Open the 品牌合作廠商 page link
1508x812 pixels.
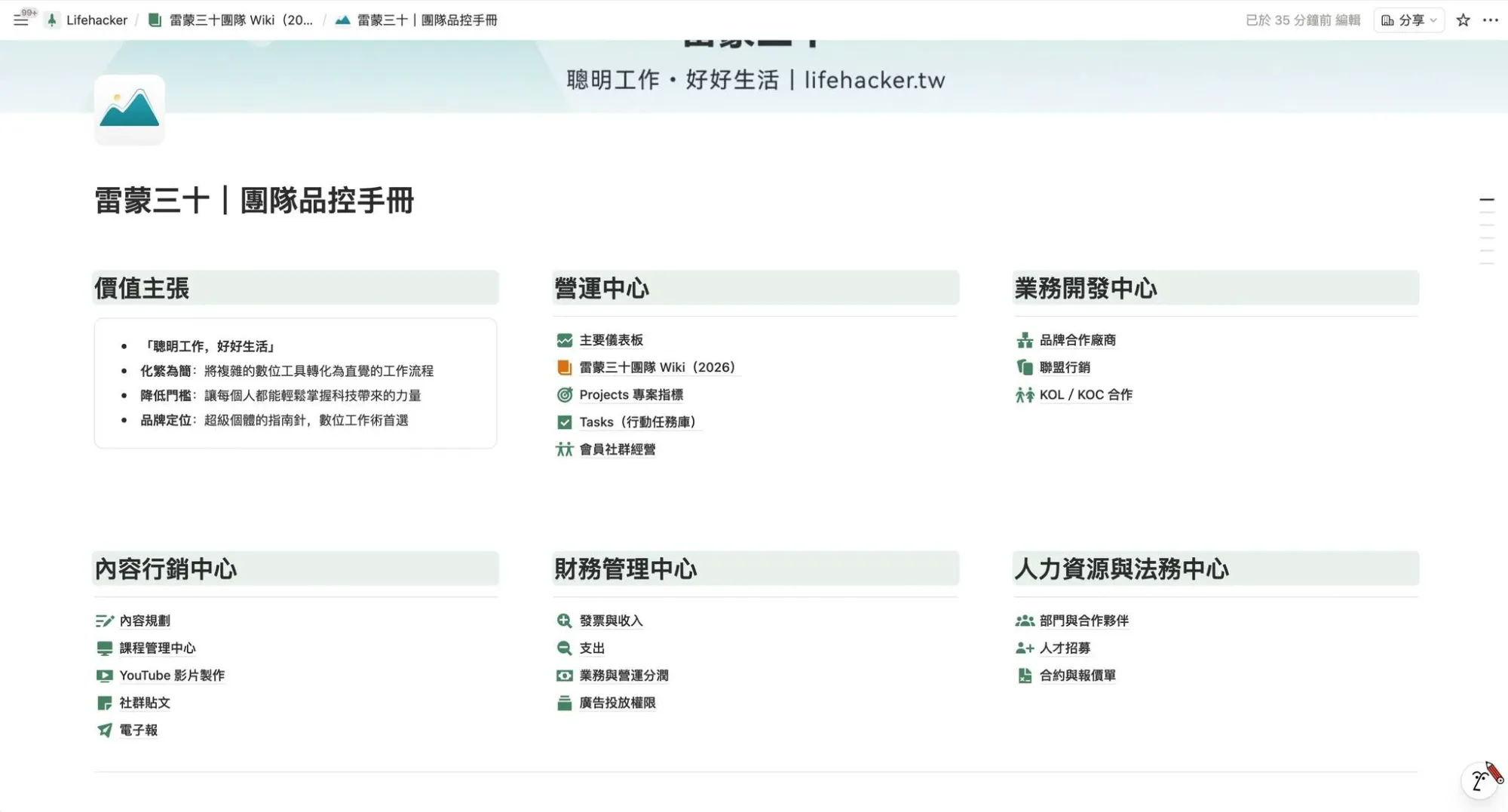coord(1077,340)
